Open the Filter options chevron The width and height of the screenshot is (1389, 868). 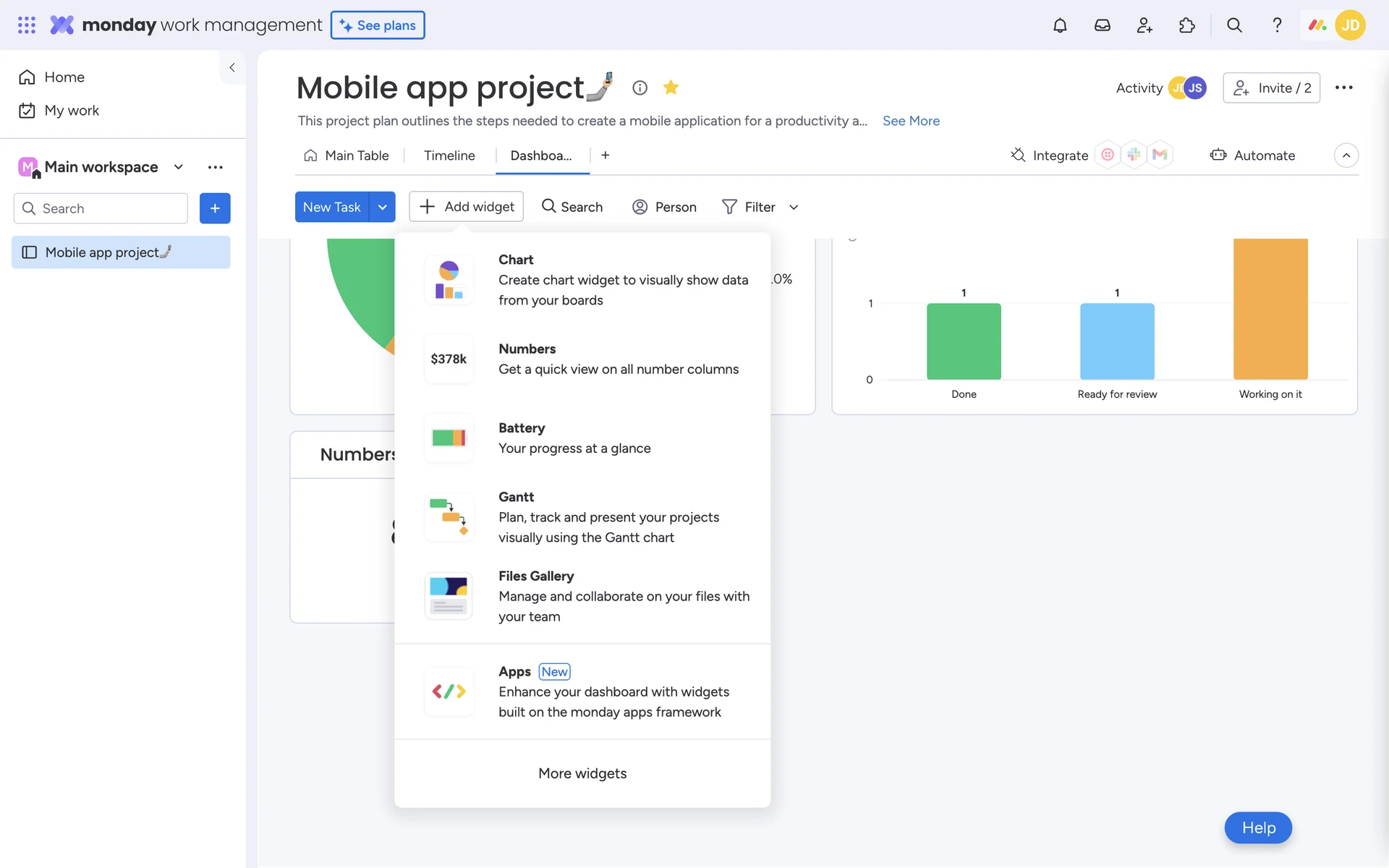[794, 208]
